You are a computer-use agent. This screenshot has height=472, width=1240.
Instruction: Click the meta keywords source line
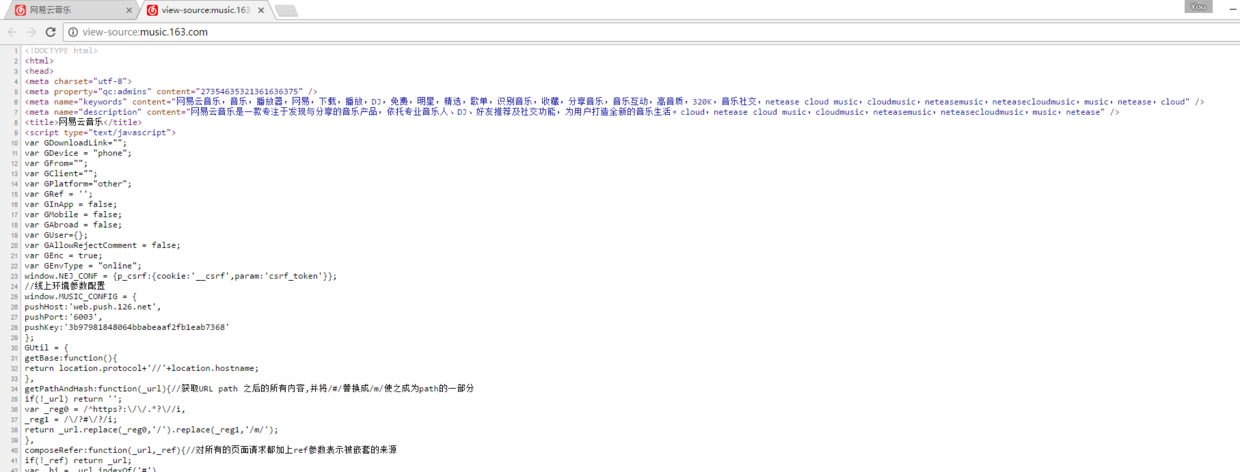click(x=614, y=101)
